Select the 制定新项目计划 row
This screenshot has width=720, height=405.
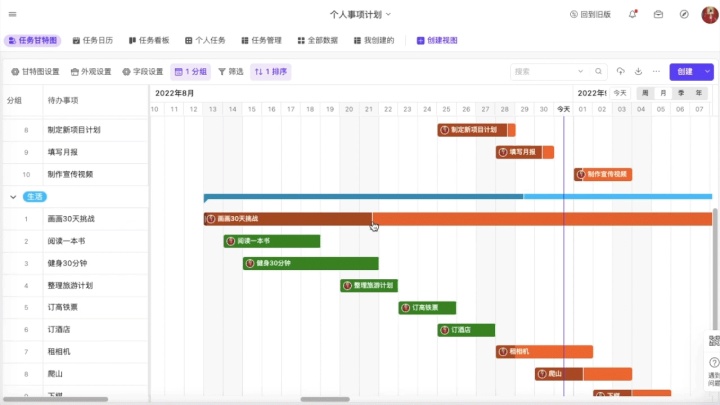coord(76,130)
